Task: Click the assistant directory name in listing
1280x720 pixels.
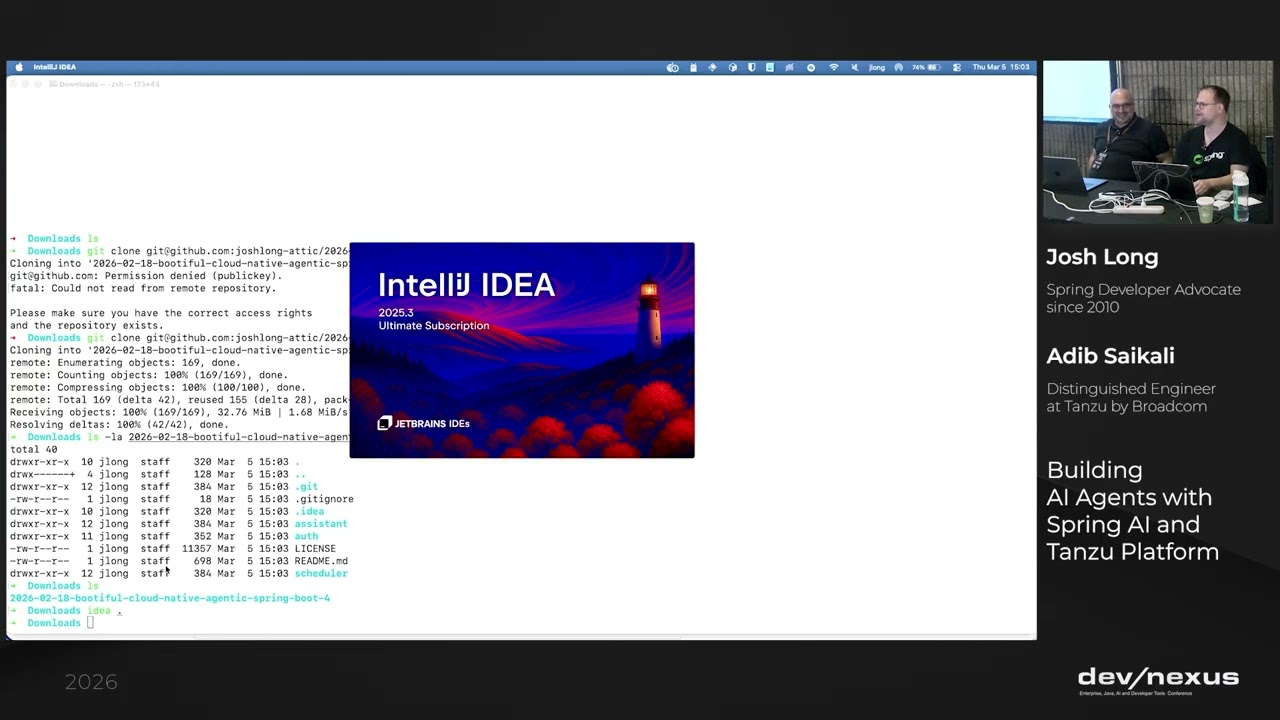Action: coord(321,524)
